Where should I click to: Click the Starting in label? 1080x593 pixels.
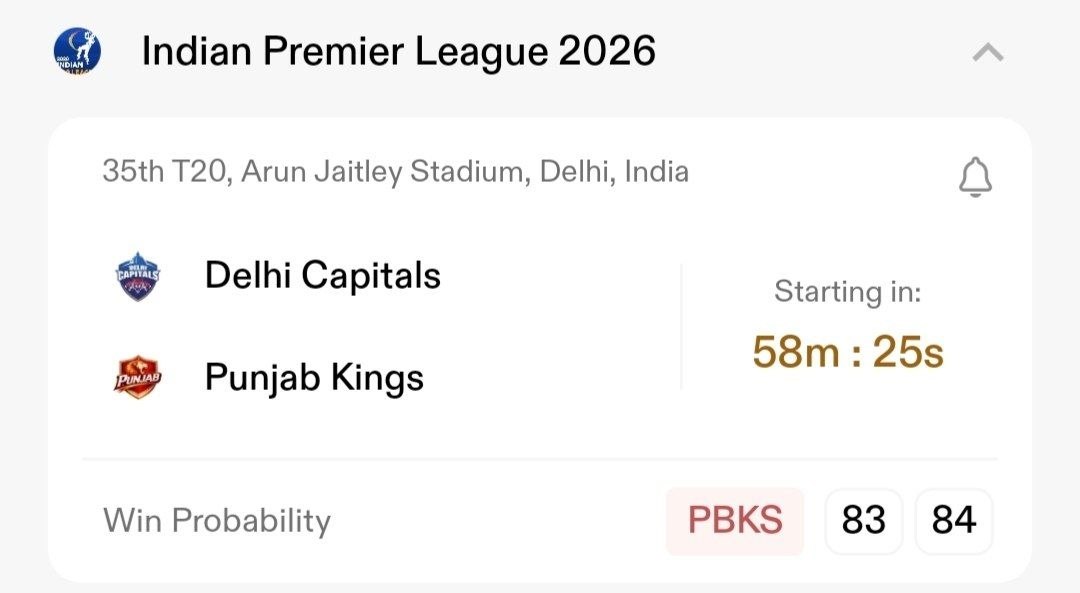coord(848,292)
